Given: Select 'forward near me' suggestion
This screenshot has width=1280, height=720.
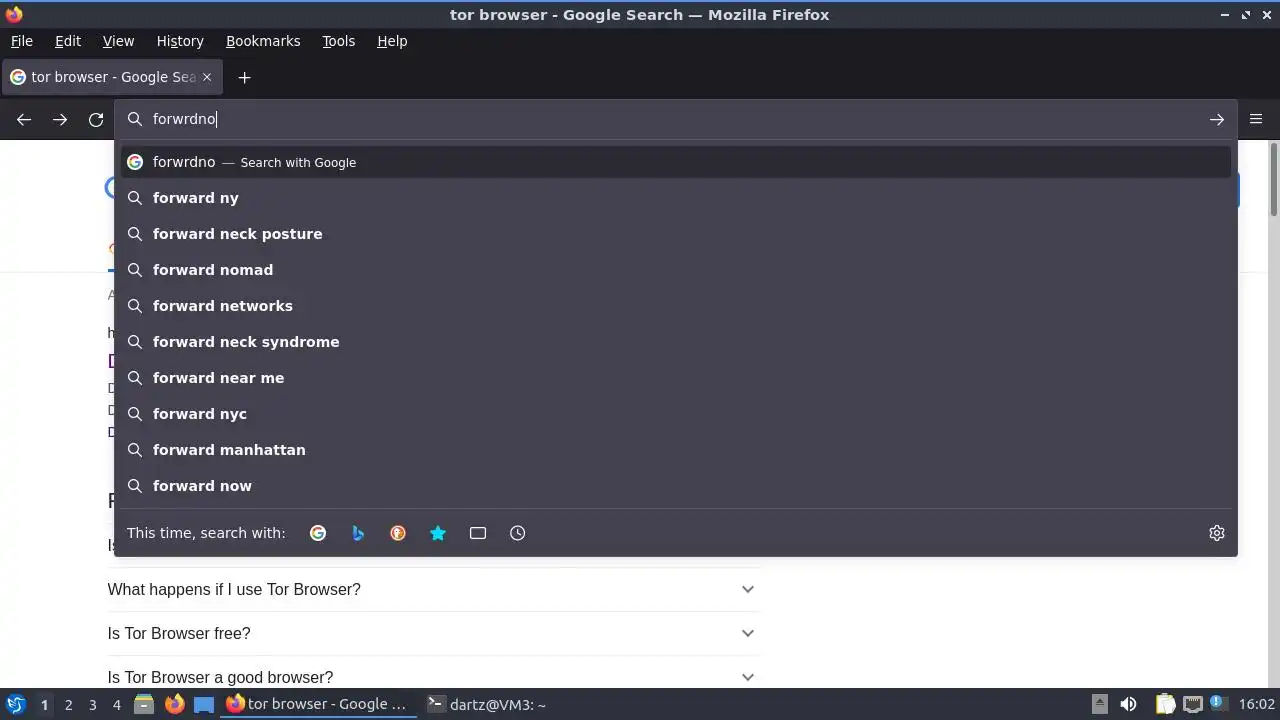Looking at the screenshot, I should coord(676,378).
